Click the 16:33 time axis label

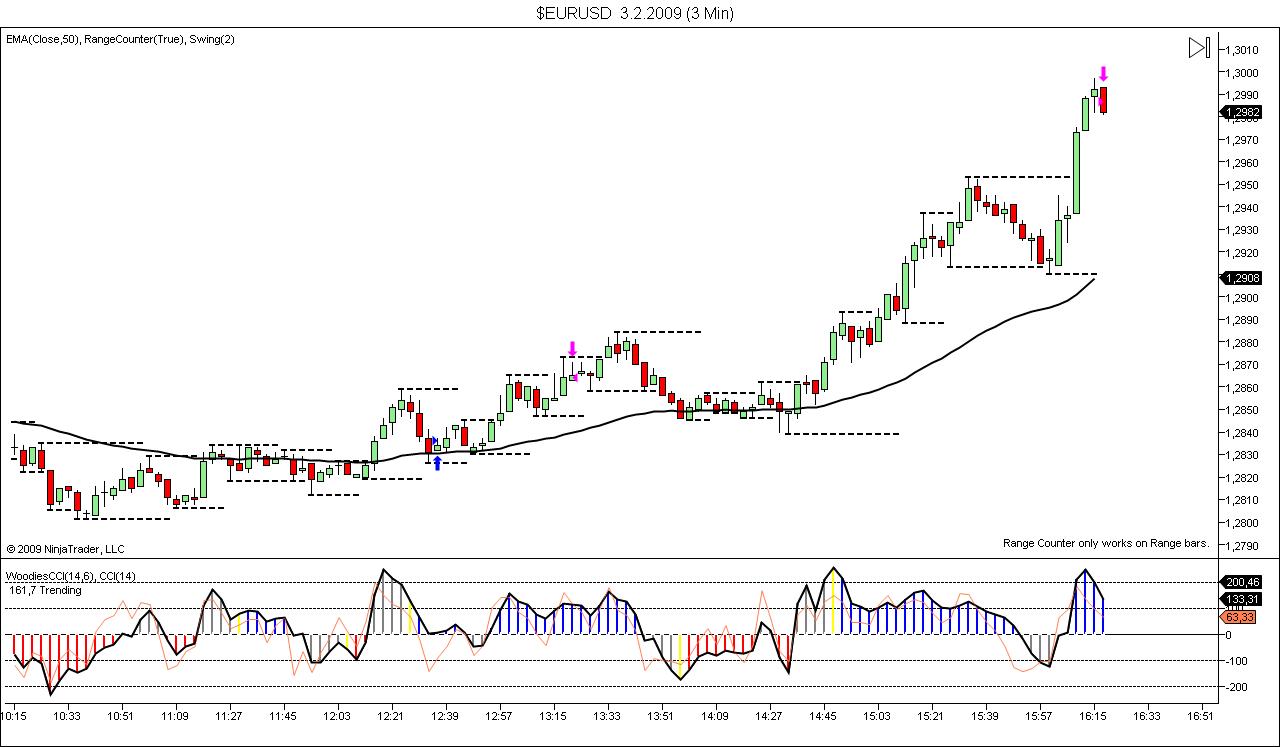pyautogui.click(x=1147, y=716)
